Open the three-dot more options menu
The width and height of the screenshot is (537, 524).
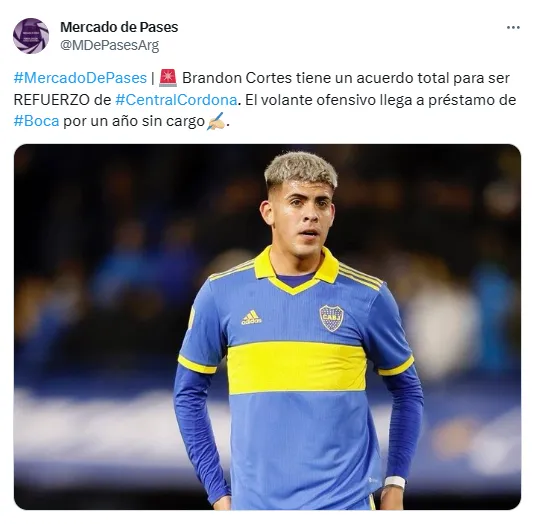point(513,27)
